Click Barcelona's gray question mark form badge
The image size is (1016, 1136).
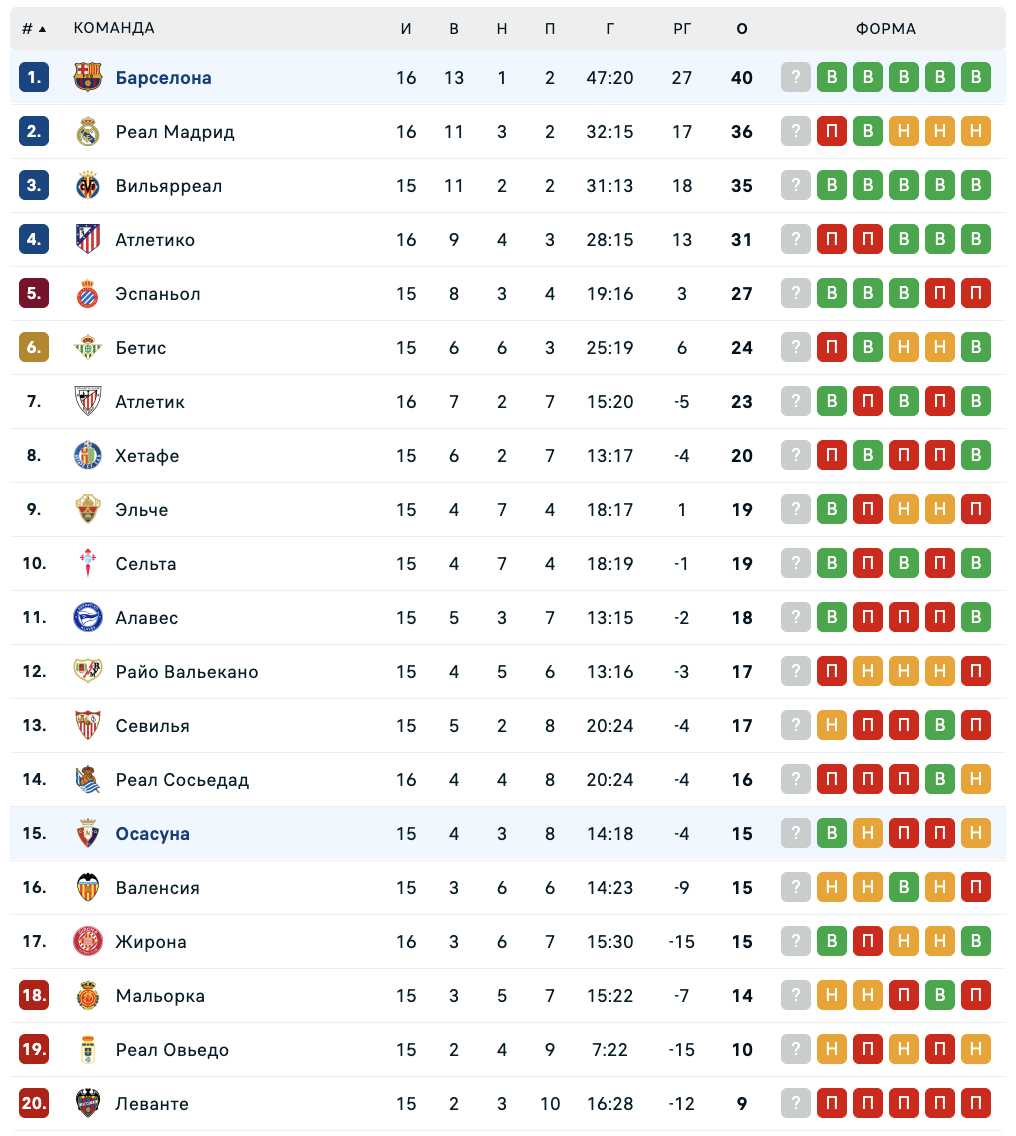796,78
